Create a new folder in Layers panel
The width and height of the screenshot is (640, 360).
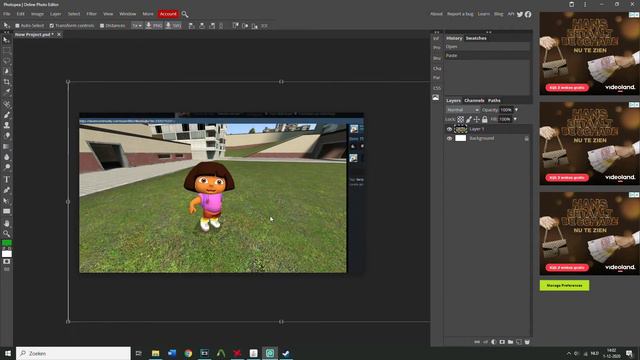point(510,342)
